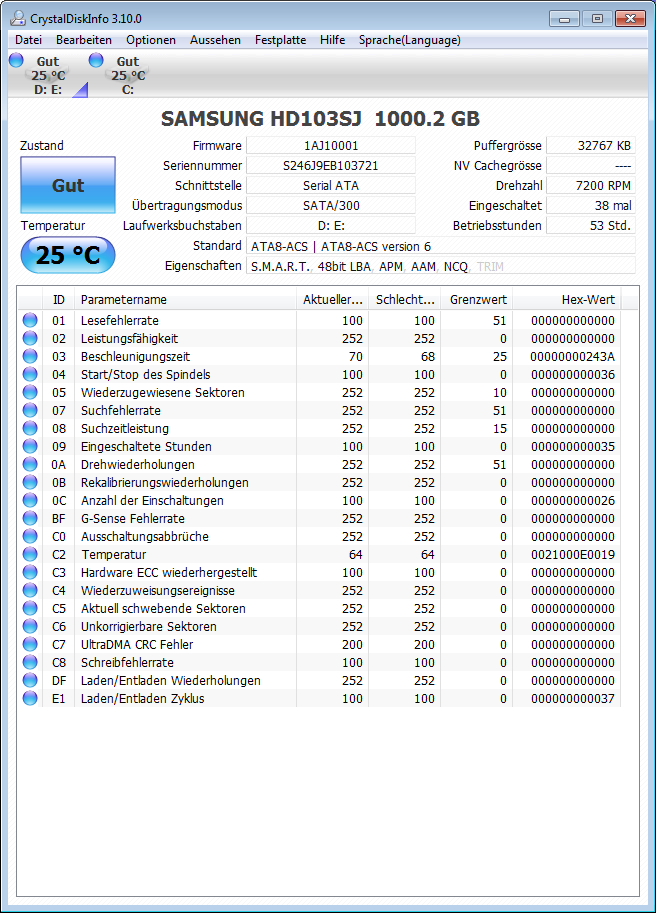Viewport: 656px width, 913px height.
Task: Click status orb for Wiederzugewiesene Sektoren
Action: tap(30, 392)
